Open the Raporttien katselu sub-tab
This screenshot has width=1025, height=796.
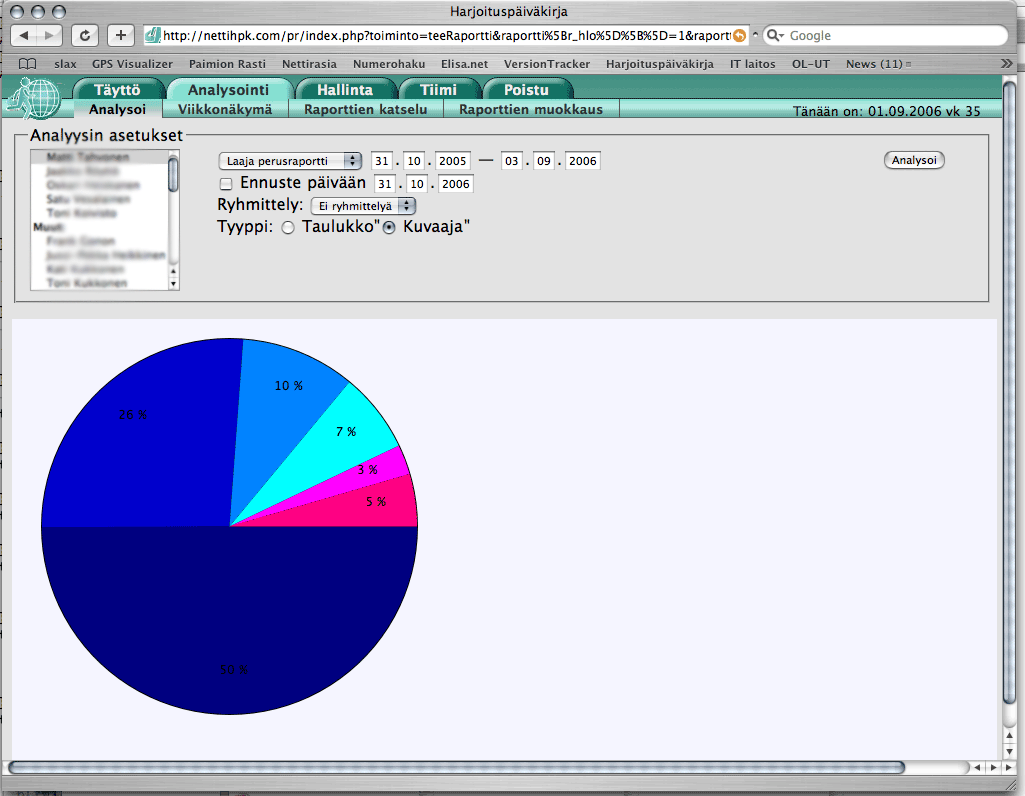(365, 109)
